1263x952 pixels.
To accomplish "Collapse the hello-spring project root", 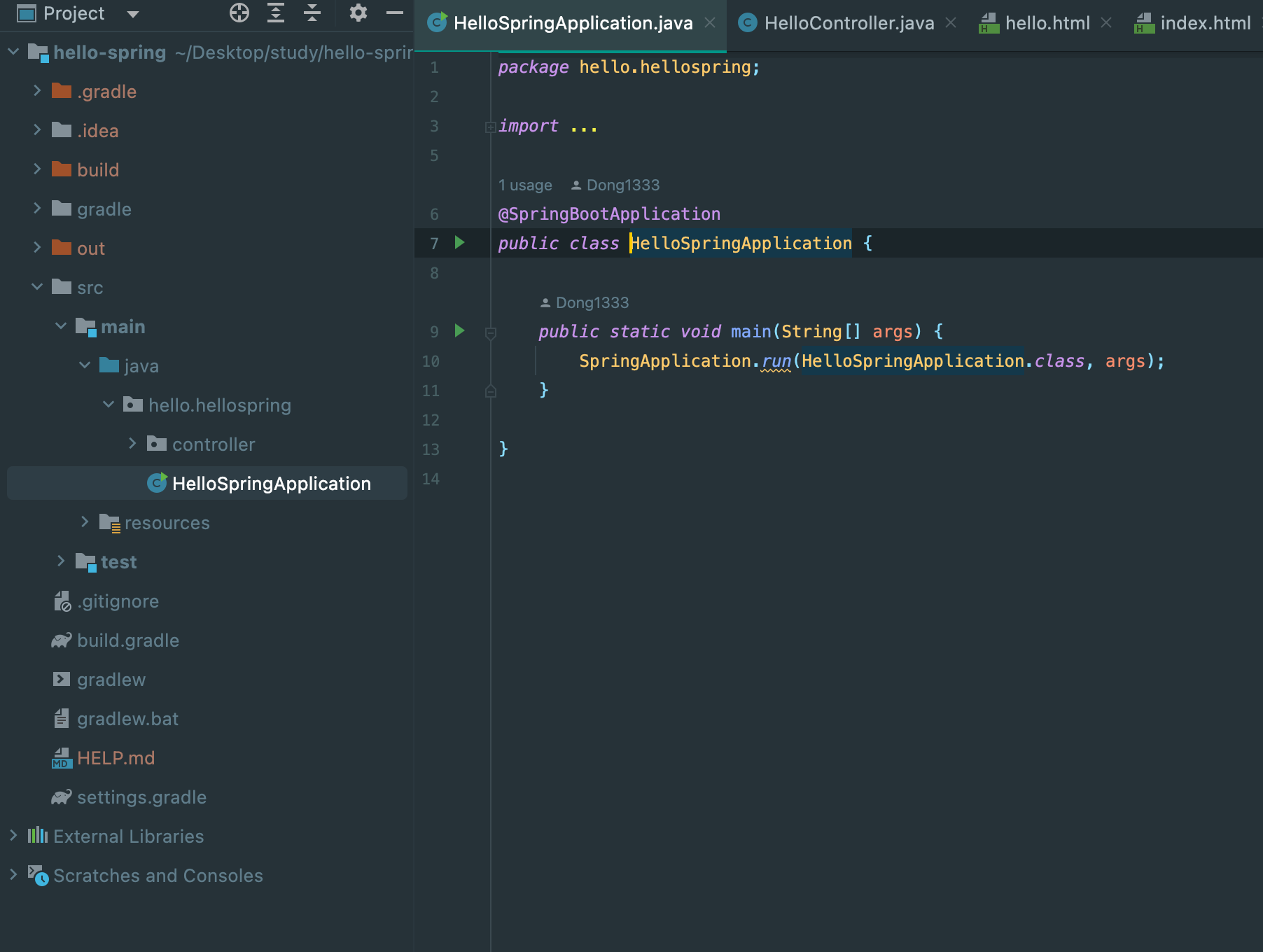I will tap(13, 52).
